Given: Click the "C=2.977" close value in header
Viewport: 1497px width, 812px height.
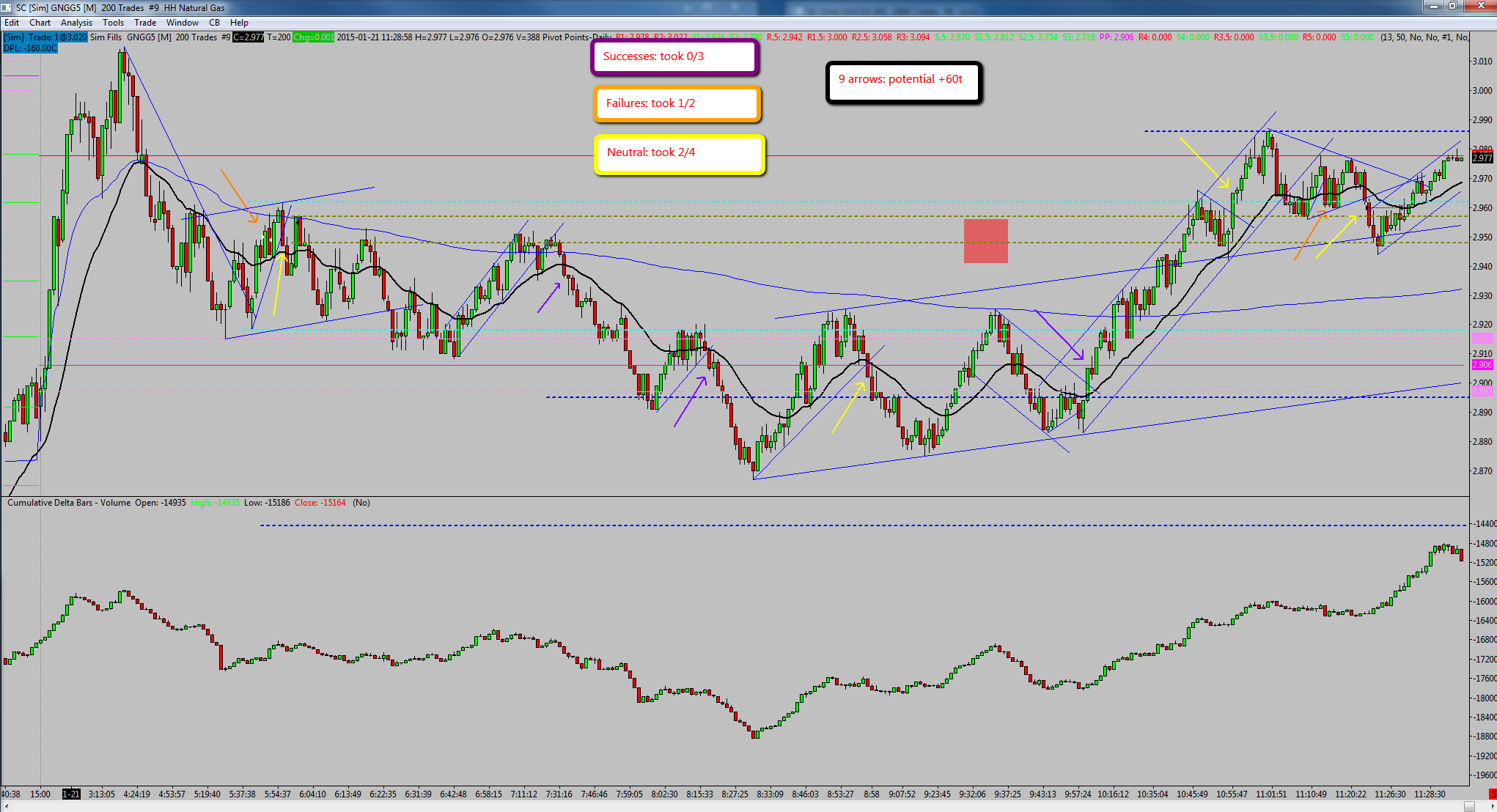Looking at the screenshot, I should click(249, 37).
